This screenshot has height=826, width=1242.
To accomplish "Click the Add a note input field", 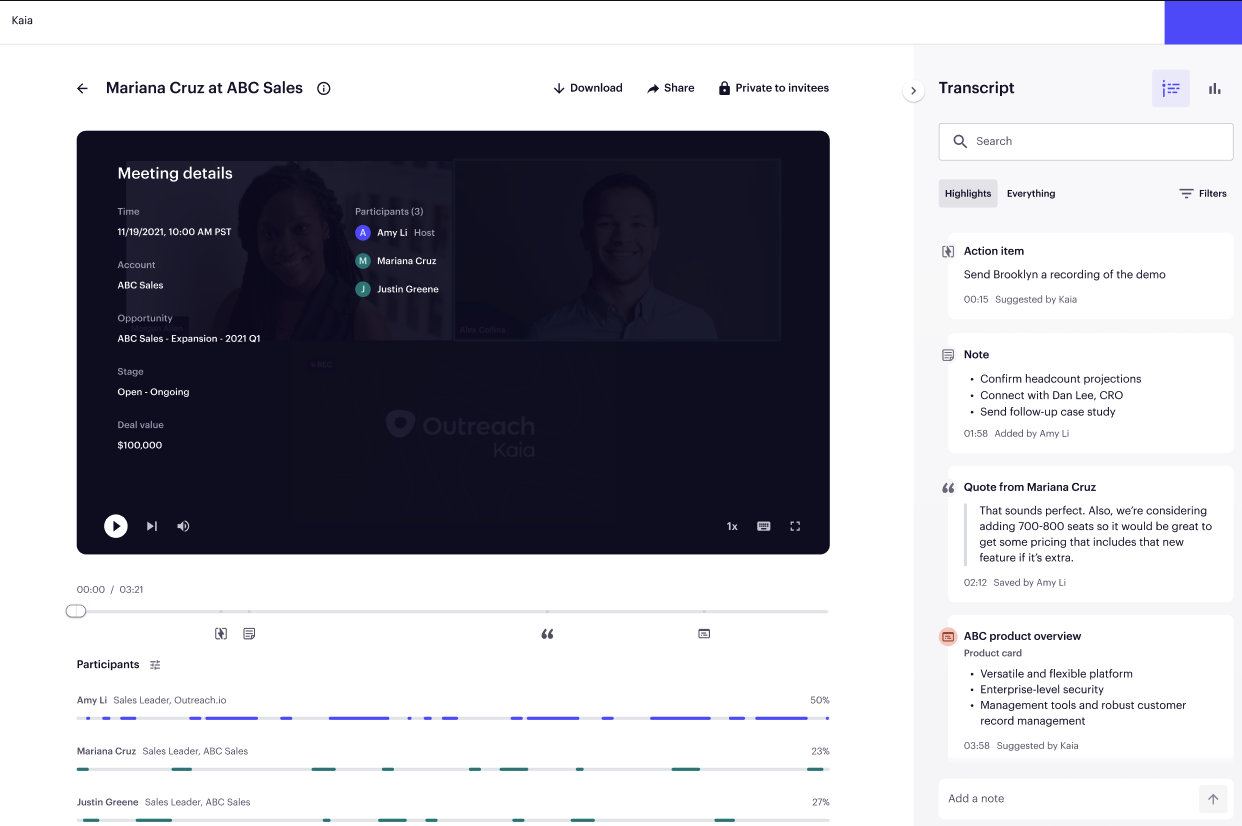I will tap(1060, 798).
